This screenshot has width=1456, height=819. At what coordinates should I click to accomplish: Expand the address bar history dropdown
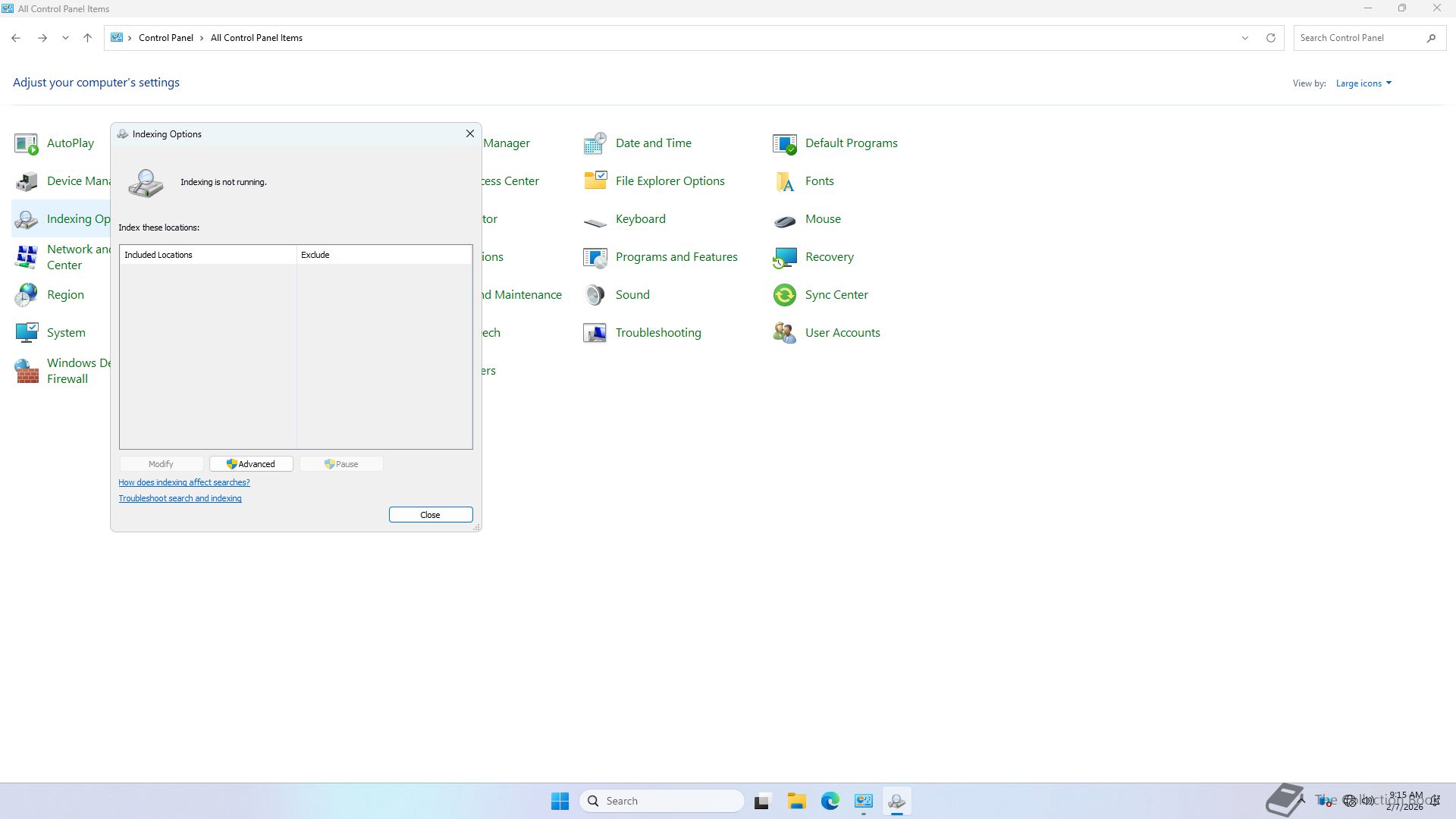[1244, 38]
